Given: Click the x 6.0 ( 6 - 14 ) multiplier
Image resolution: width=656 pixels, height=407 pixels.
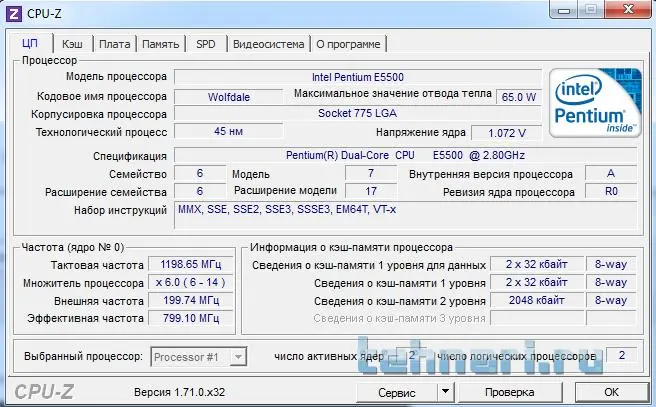Looking at the screenshot, I should tap(191, 282).
